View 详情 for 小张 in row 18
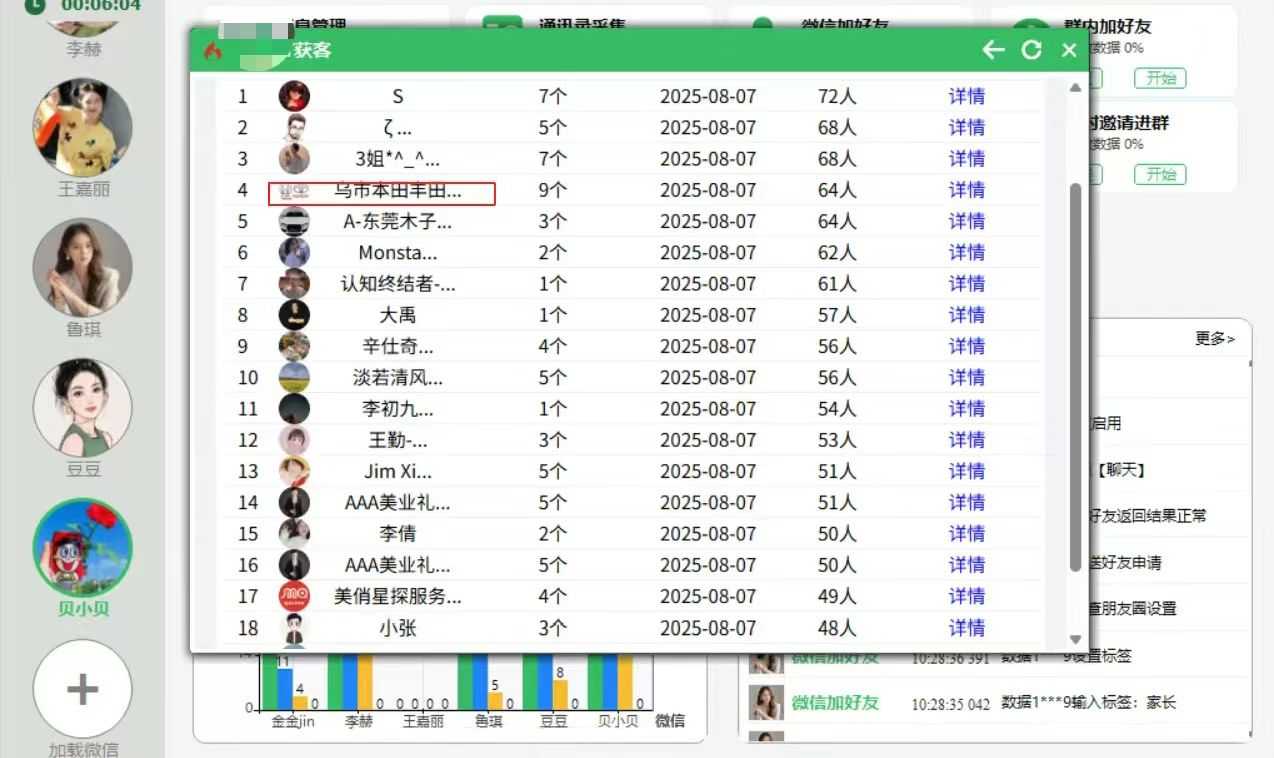 click(966, 628)
